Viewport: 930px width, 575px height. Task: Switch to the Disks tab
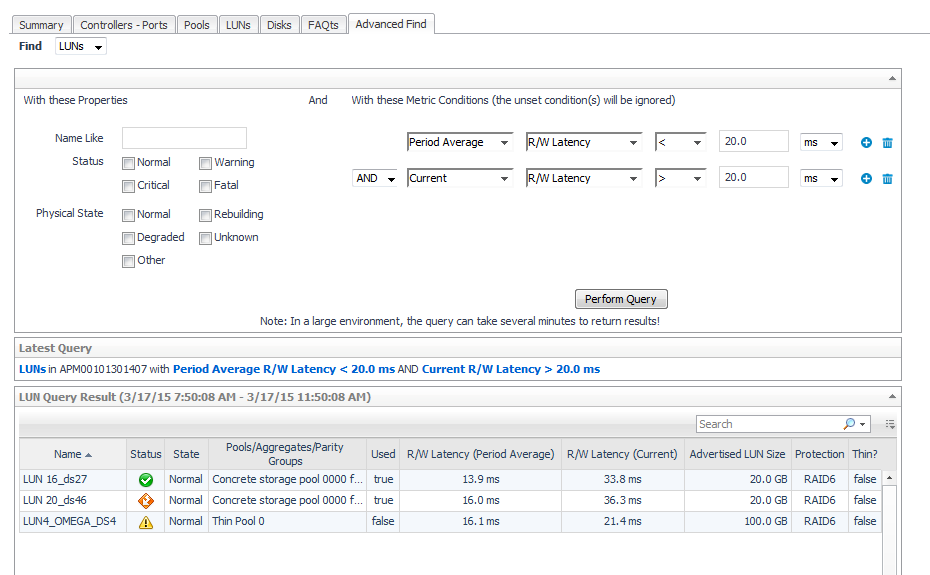coord(279,25)
